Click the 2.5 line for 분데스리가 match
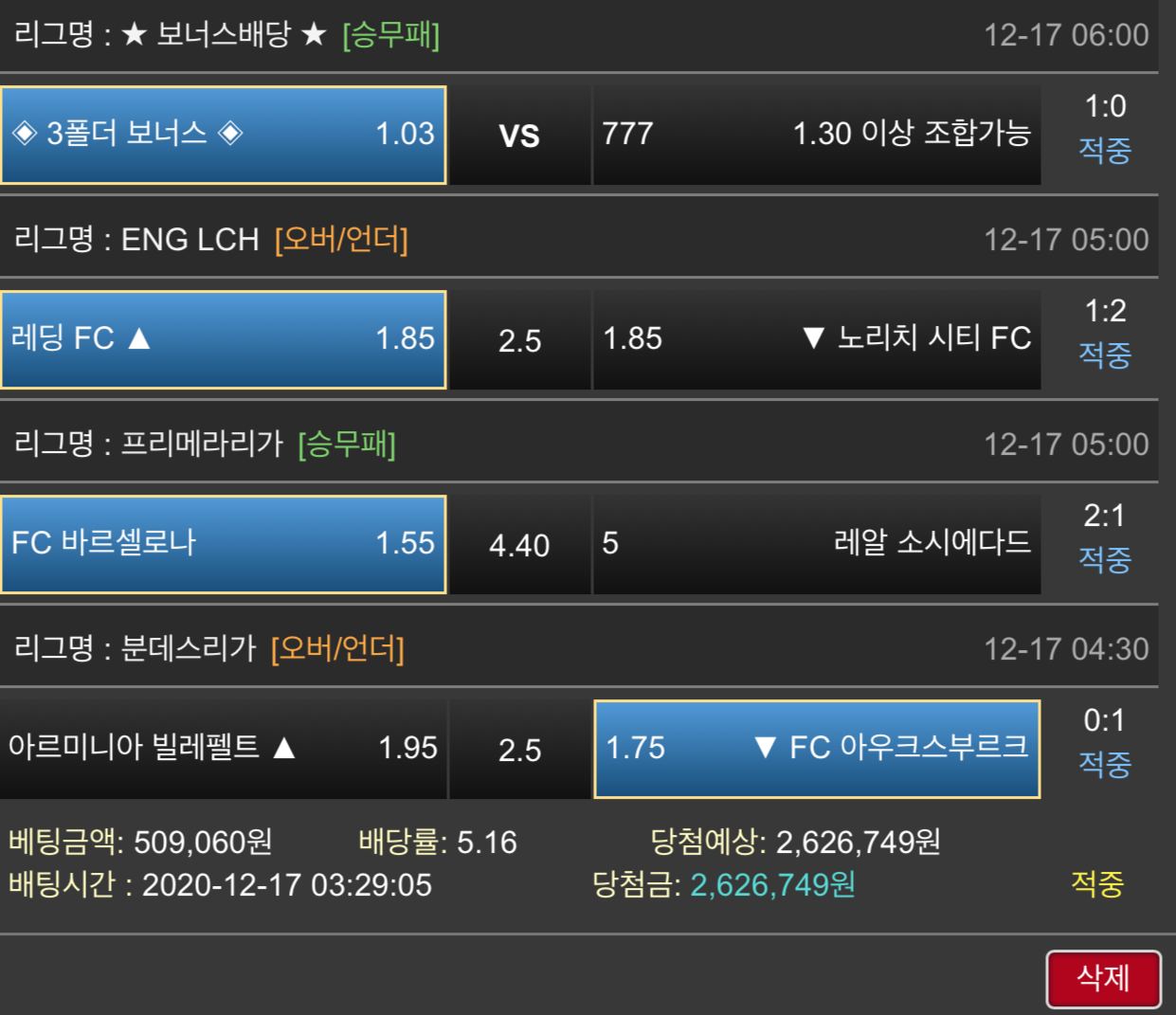1176x1015 pixels. coord(519,749)
